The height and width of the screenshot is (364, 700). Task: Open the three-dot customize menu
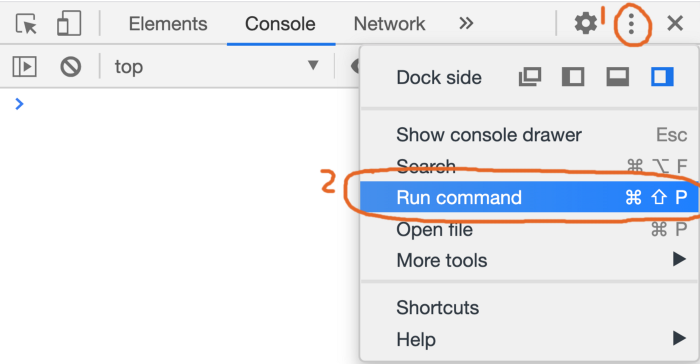point(631,24)
